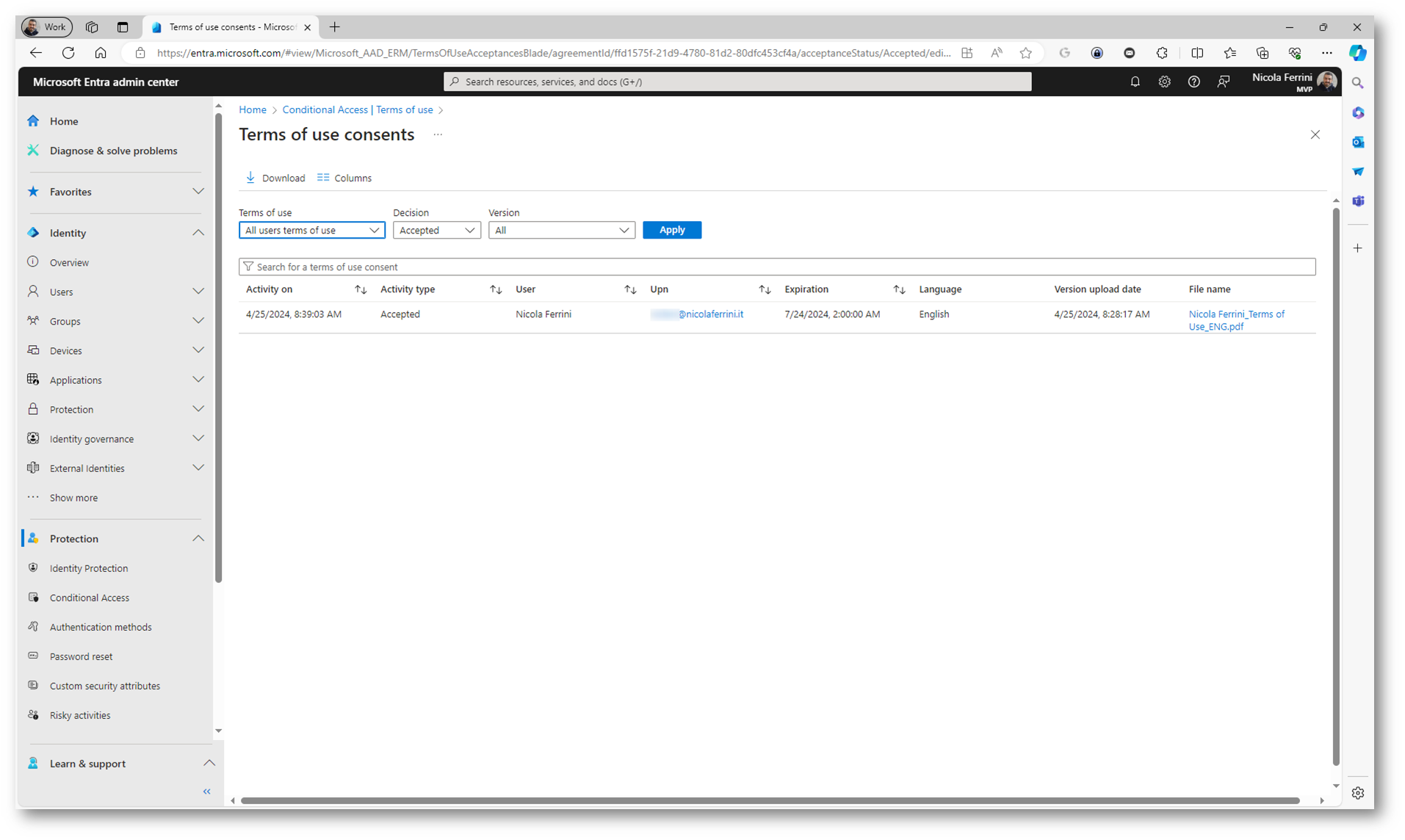Click the browser home icon

tap(101, 53)
